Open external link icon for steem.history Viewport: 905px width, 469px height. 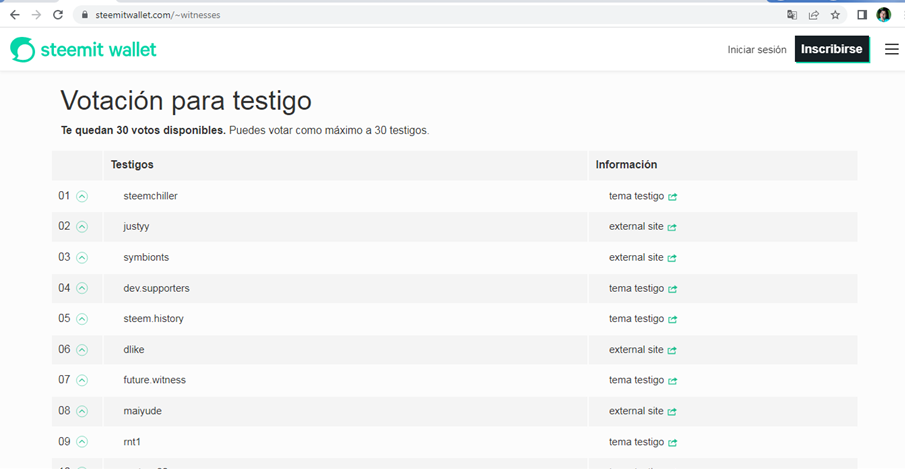coord(672,319)
